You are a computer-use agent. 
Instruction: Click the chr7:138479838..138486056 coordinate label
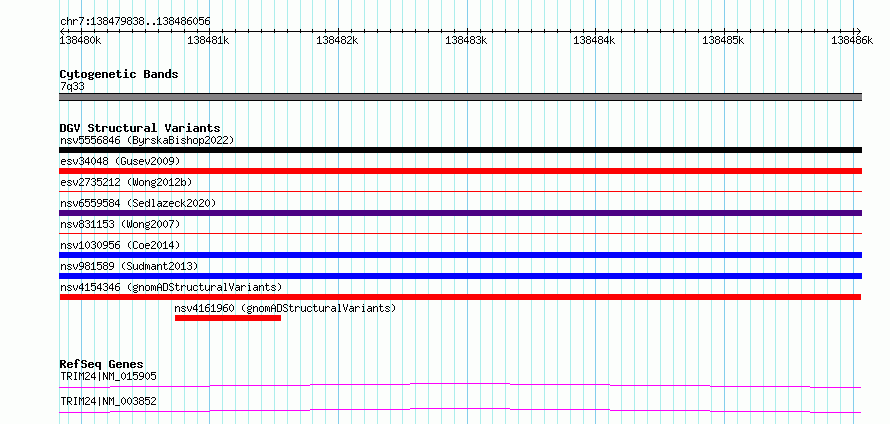135,22
